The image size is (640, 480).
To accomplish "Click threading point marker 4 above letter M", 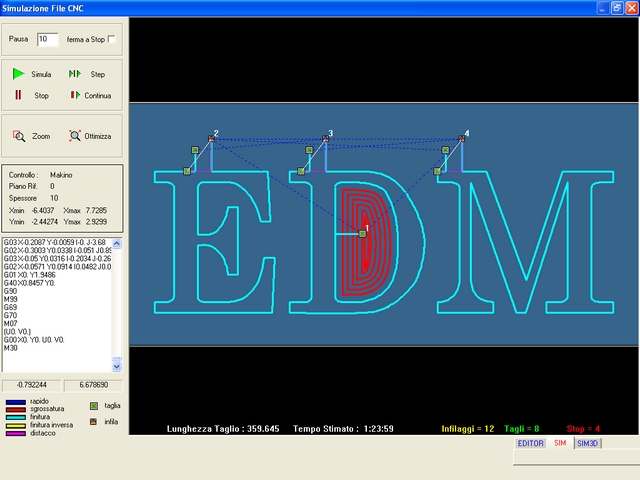I will (462, 139).
